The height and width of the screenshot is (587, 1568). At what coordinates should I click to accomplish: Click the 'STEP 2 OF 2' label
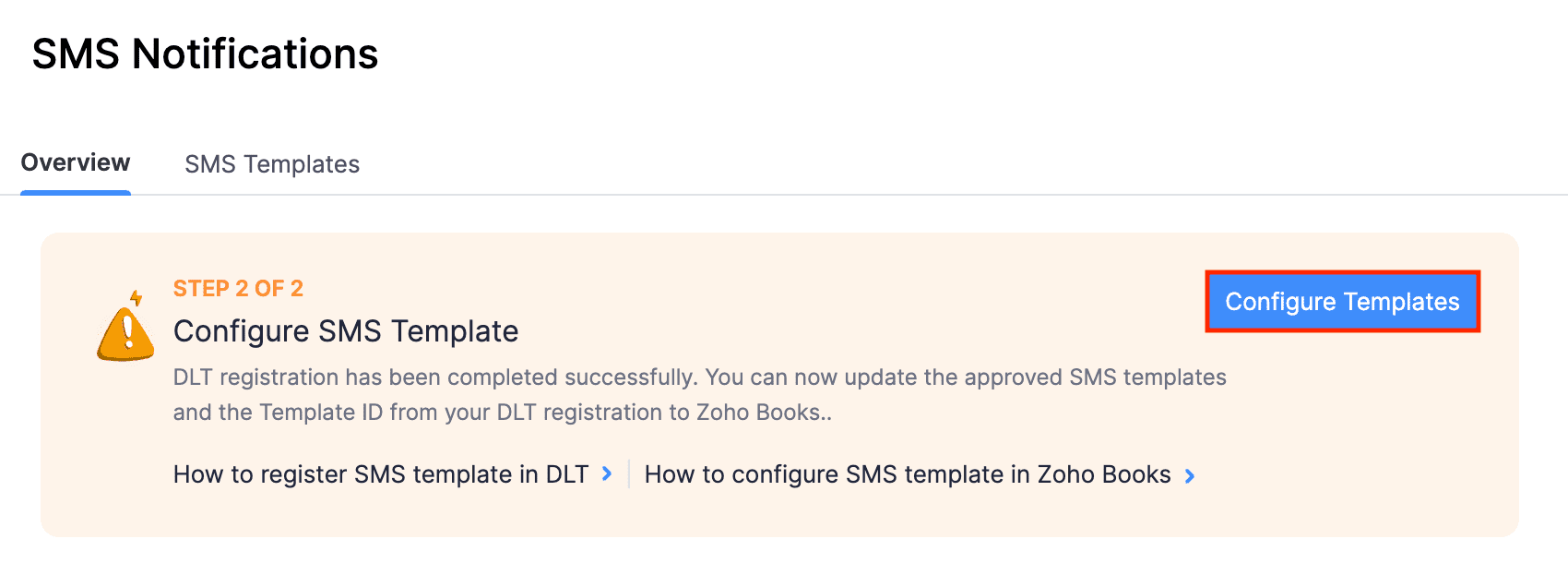[x=237, y=288]
